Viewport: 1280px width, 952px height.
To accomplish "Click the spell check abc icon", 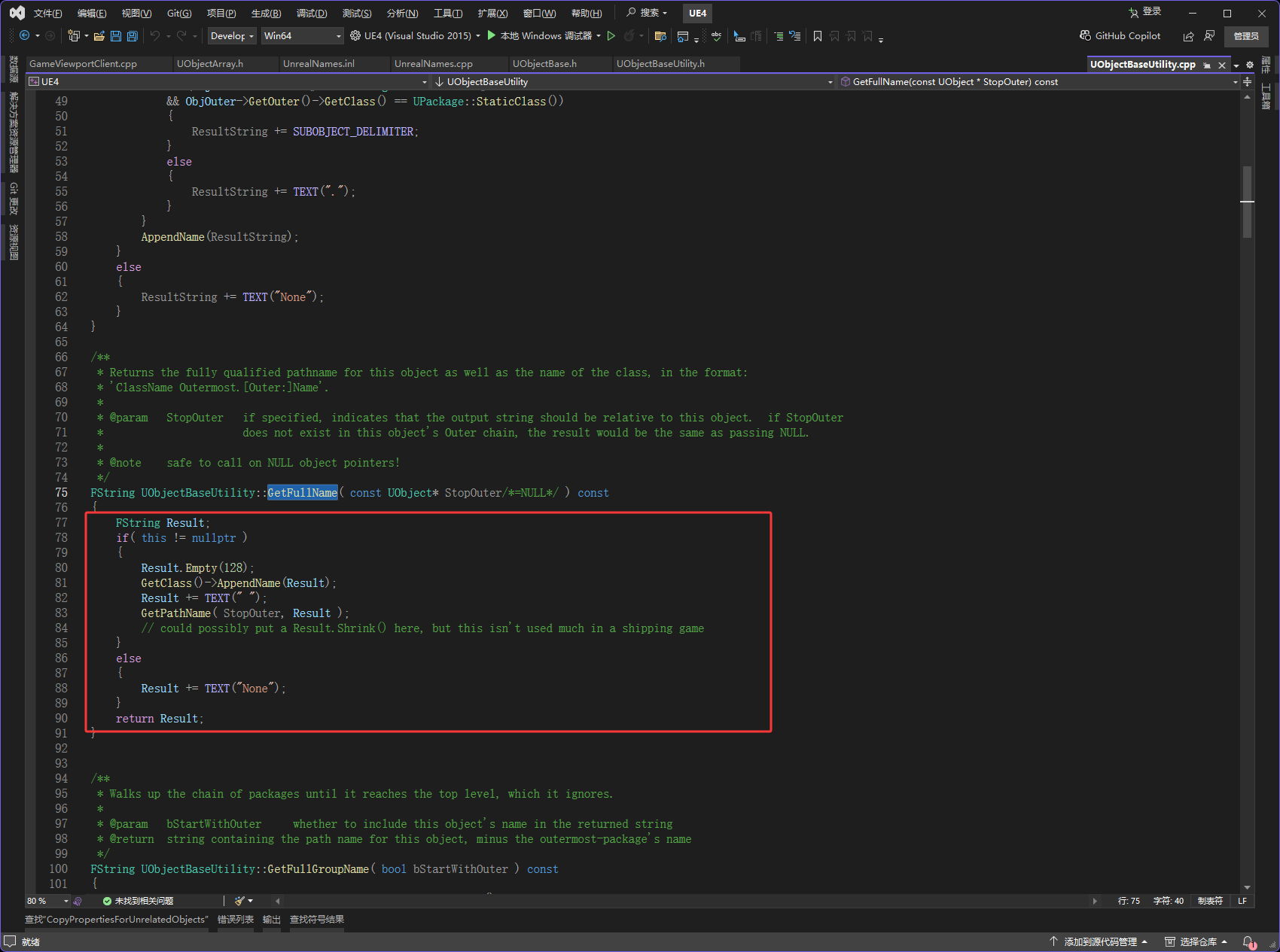I will pos(716,35).
